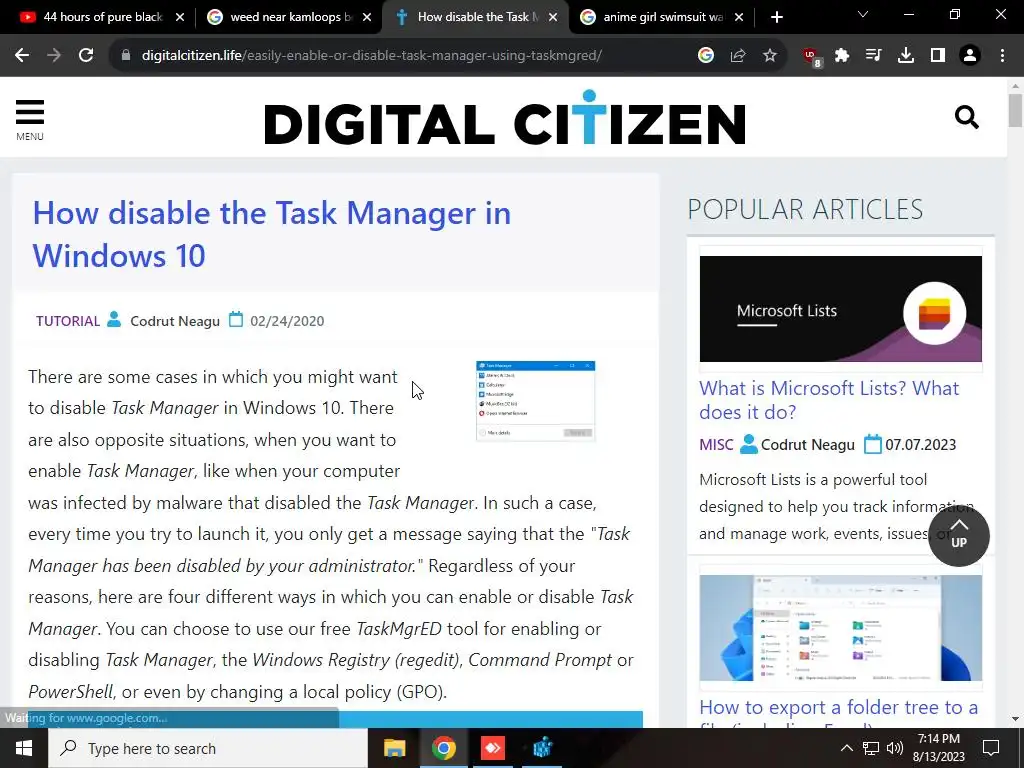Screen dimensions: 1024x768
Task: Click the Digital Citizen logo
Action: tap(504, 118)
